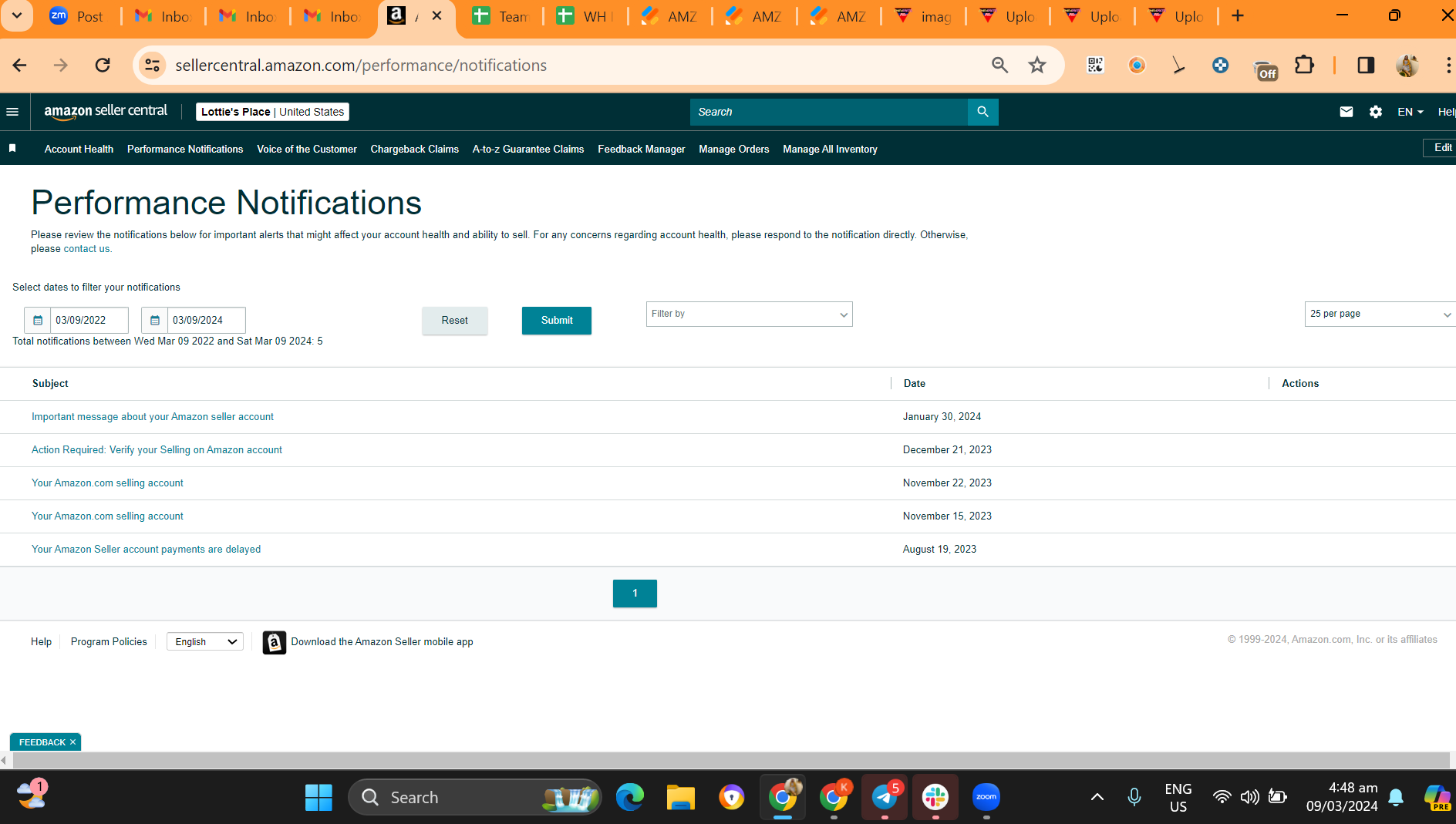Click the Reset button
Image resolution: width=1456 pixels, height=824 pixels.
click(455, 321)
